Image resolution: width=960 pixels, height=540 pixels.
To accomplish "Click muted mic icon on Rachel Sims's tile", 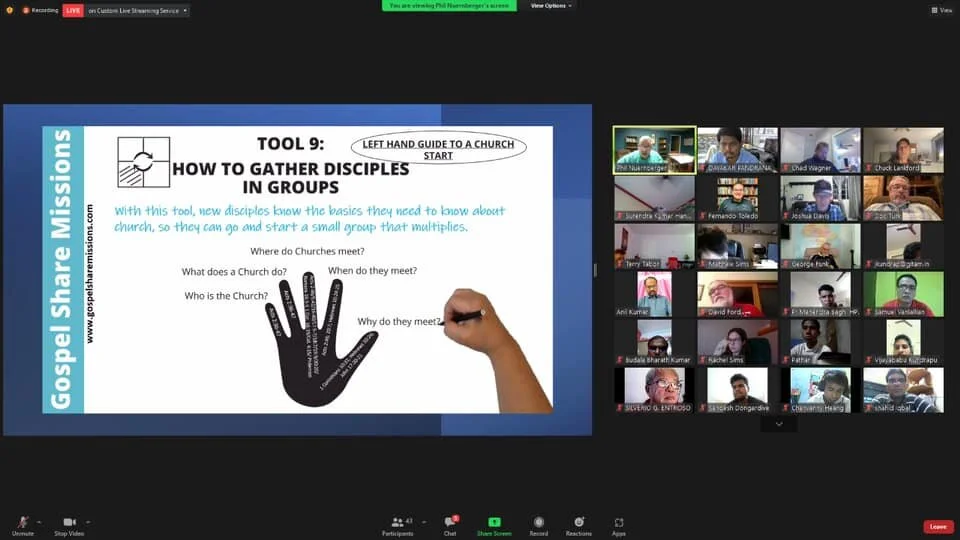I will 703,360.
